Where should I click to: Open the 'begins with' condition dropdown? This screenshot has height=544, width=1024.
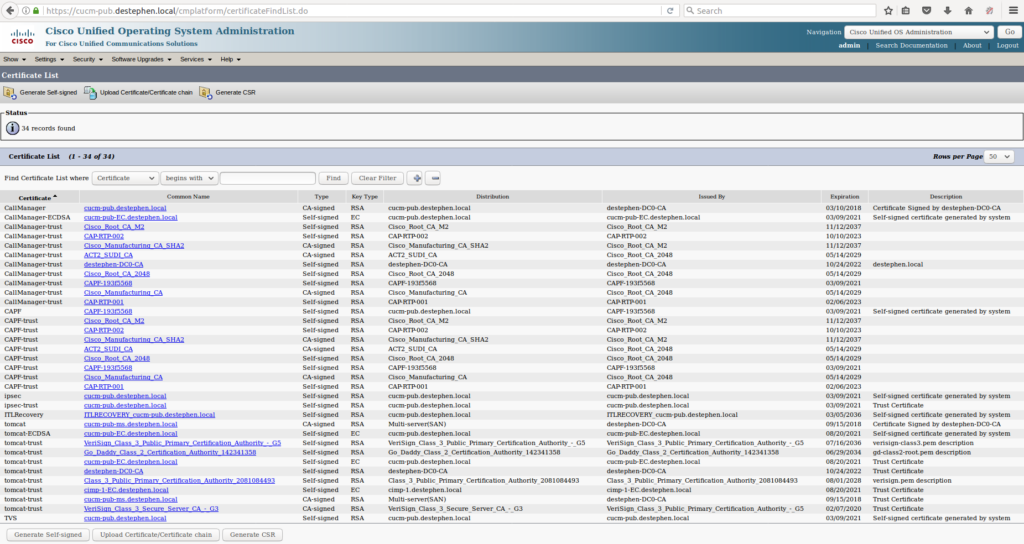pyautogui.click(x=189, y=178)
